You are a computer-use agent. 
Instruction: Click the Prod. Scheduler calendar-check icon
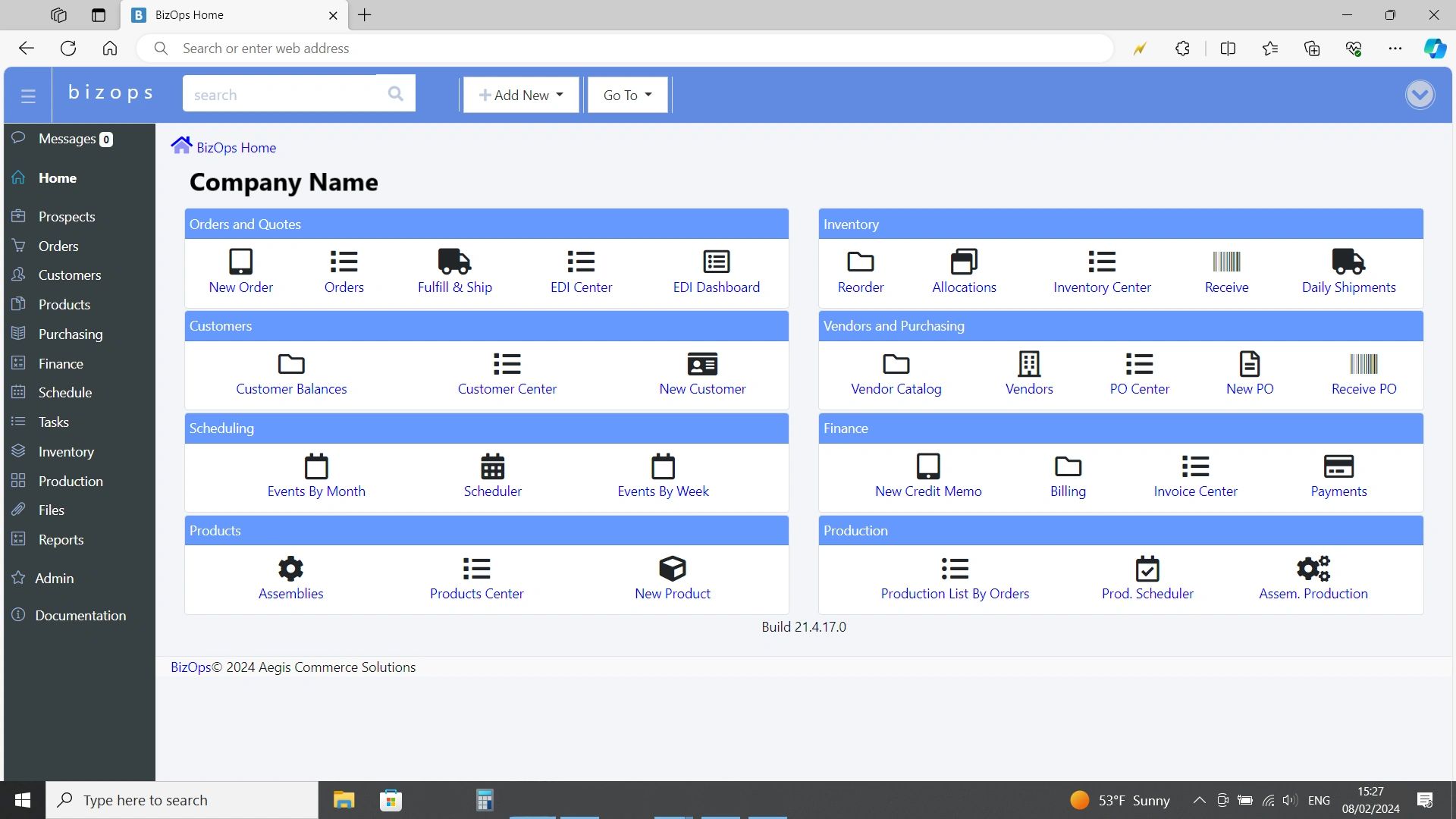point(1147,569)
